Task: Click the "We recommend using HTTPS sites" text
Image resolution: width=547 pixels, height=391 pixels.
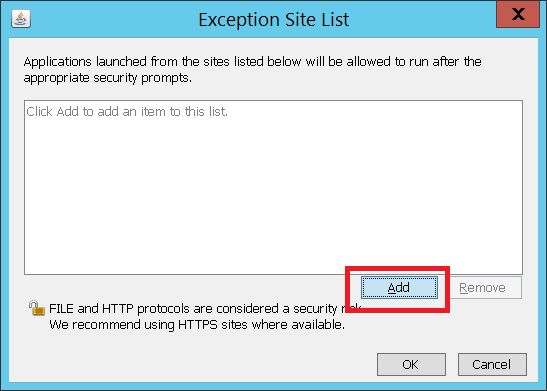Action: tap(197, 325)
